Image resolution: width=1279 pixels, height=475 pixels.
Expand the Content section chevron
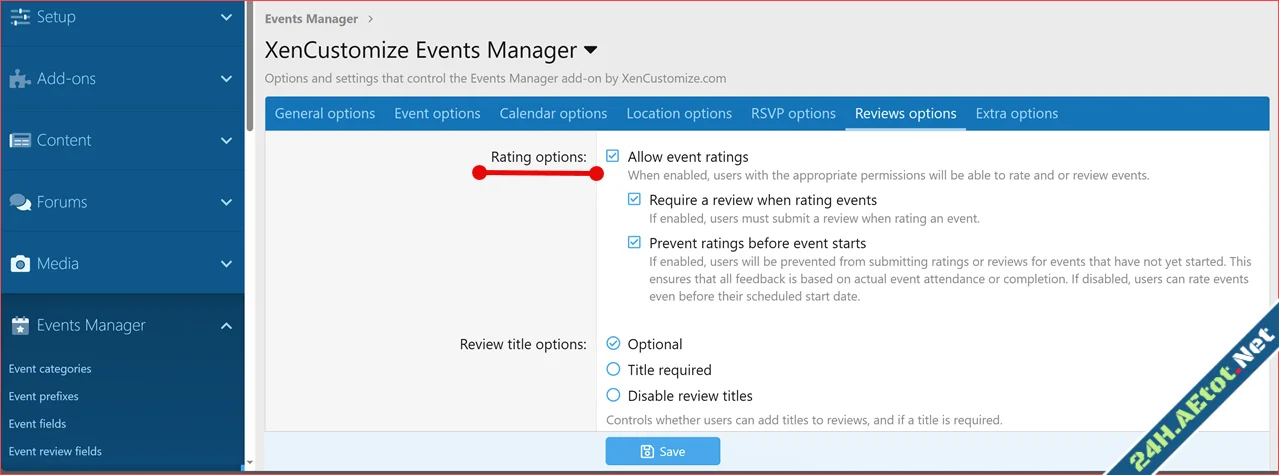227,141
